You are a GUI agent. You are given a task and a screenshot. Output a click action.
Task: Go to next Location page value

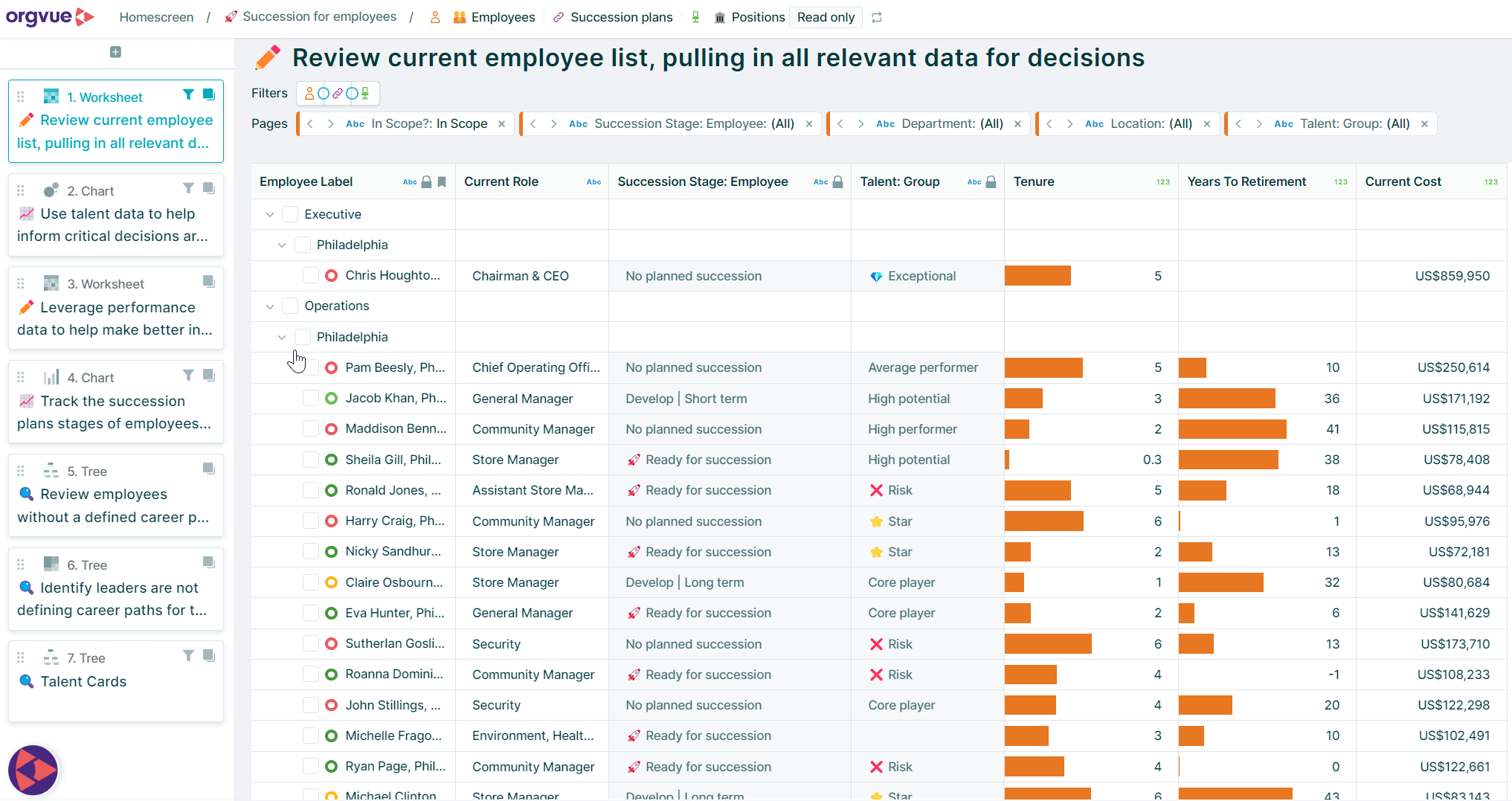tap(1069, 124)
